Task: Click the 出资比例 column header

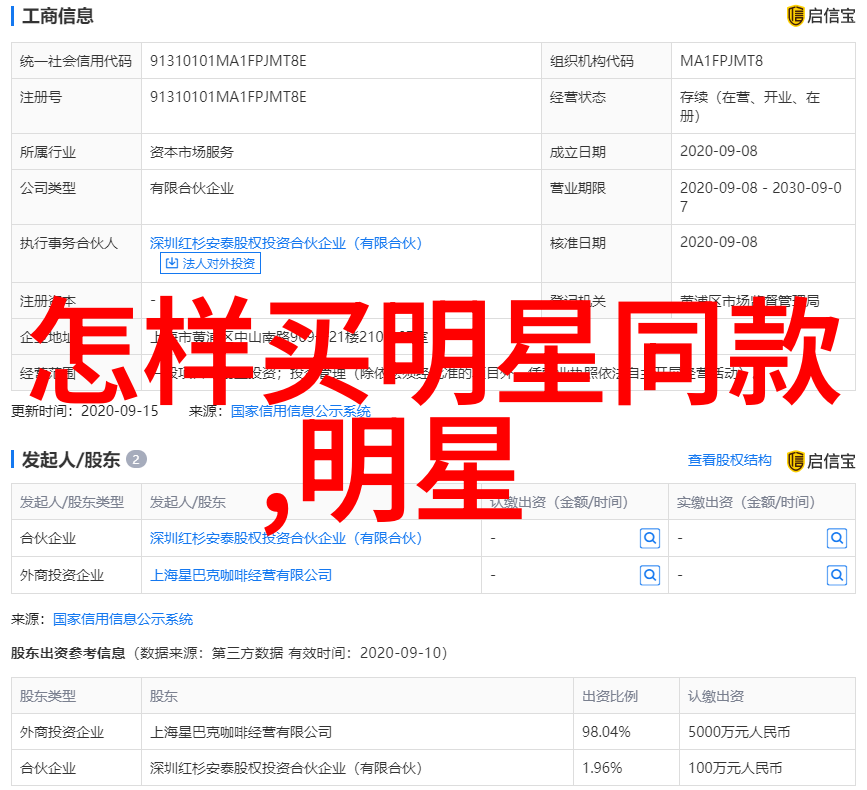Action: coord(610,695)
